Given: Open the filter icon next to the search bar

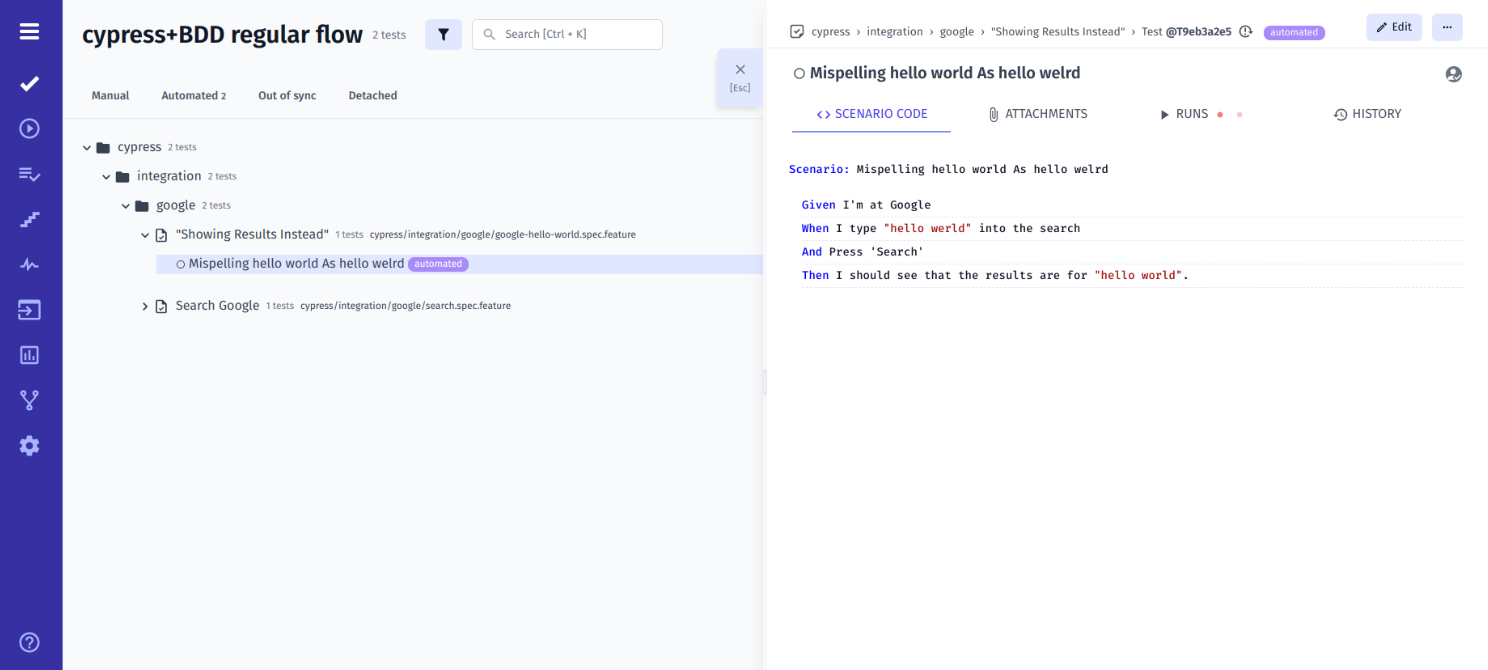Looking at the screenshot, I should [443, 34].
